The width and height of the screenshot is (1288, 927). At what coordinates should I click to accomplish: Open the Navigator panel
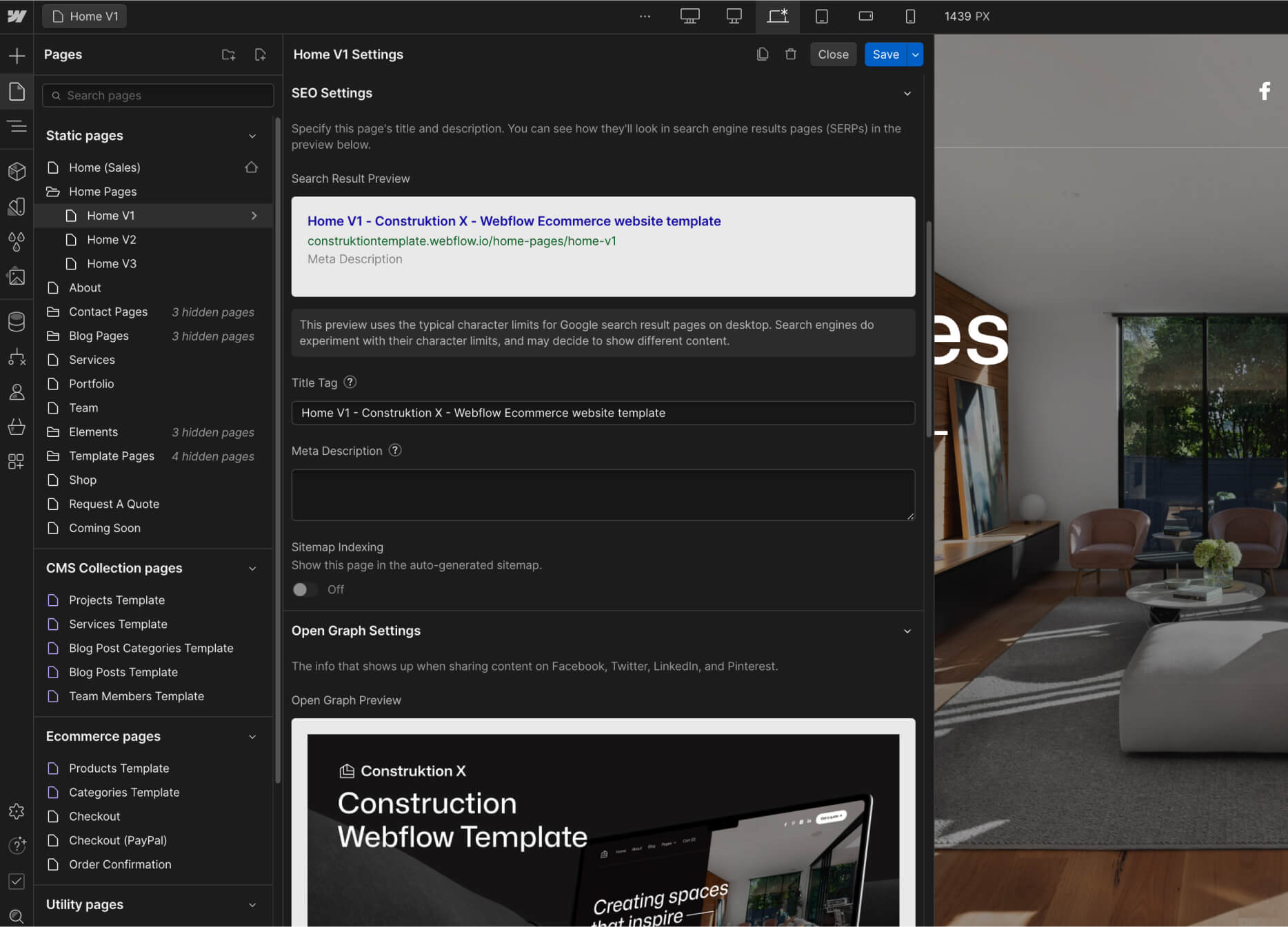pos(17,127)
